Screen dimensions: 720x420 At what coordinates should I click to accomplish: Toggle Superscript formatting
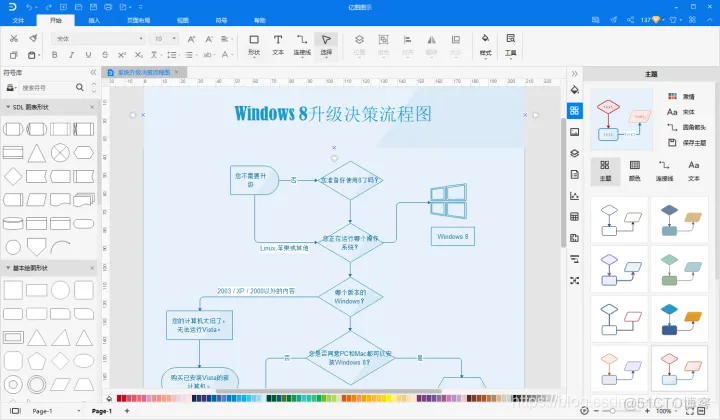122,55
